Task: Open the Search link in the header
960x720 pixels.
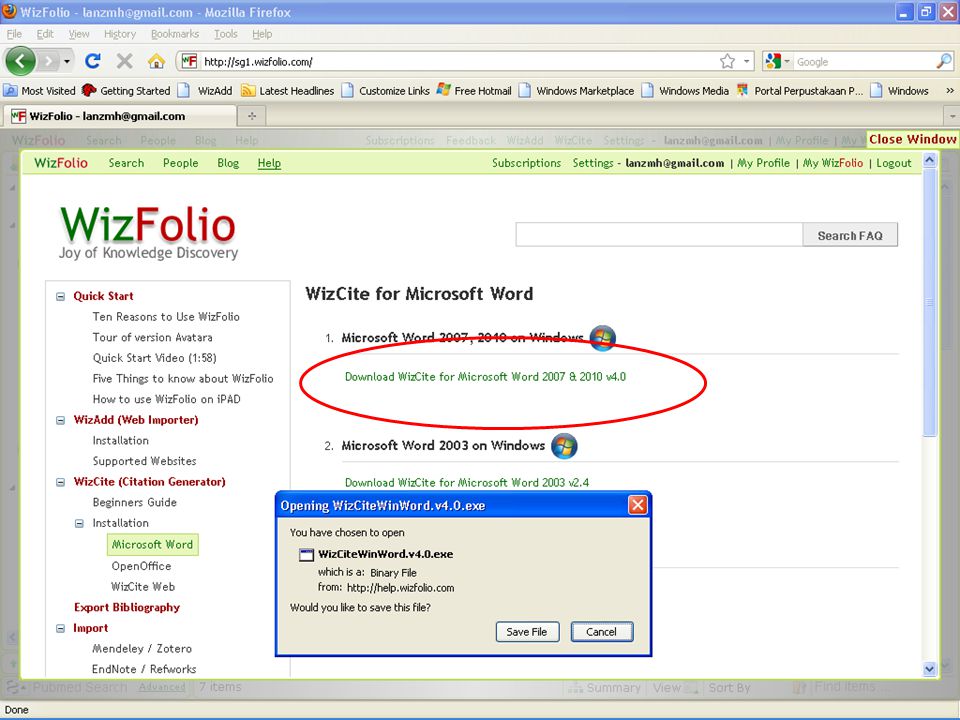Action: pos(126,163)
